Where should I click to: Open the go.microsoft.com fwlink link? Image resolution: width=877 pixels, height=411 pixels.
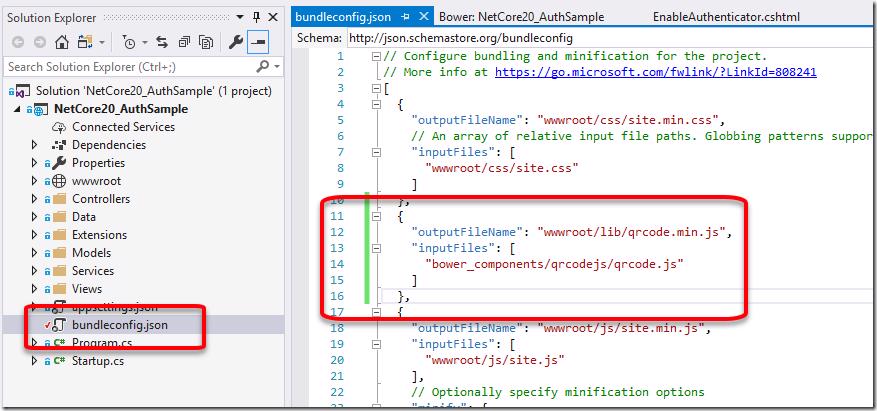656,72
